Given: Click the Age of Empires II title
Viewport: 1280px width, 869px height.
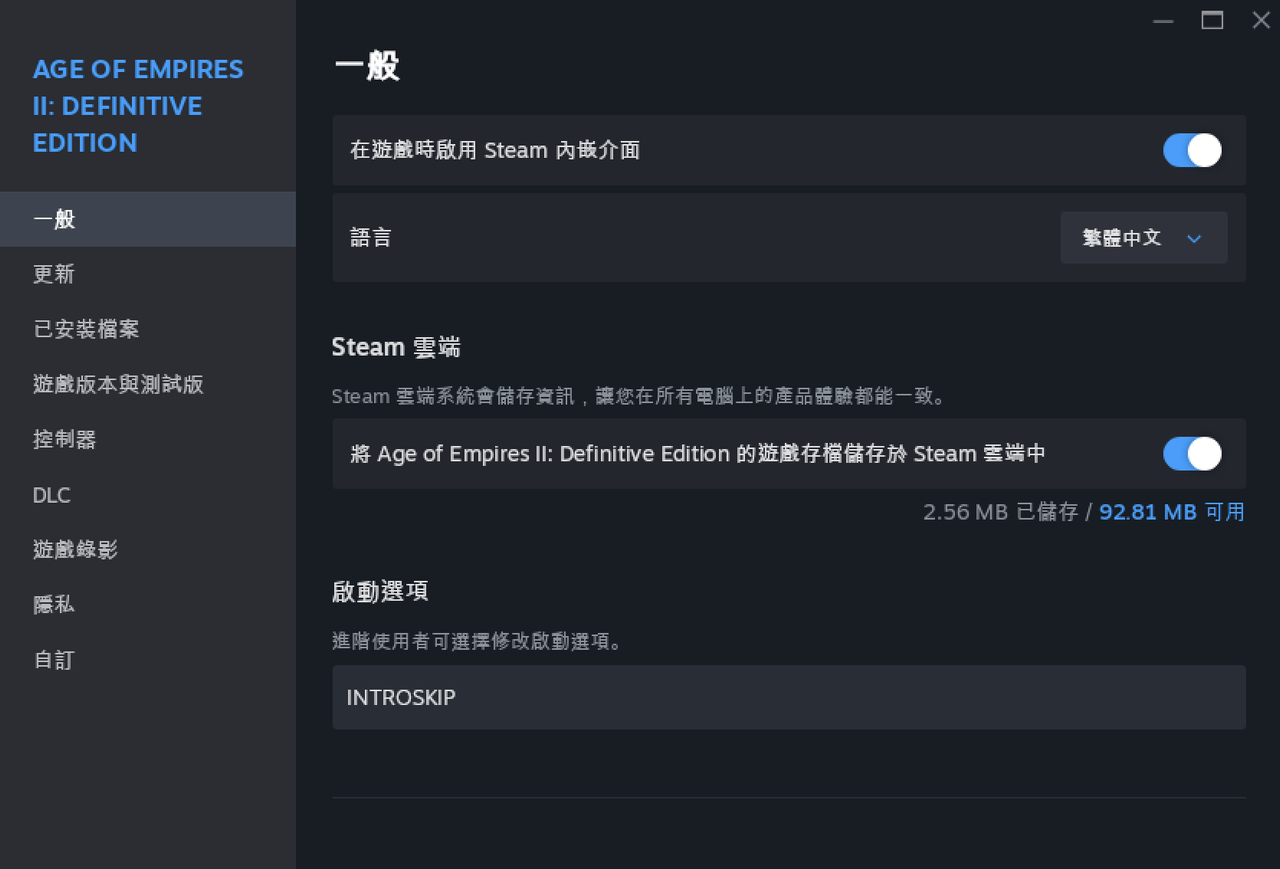Looking at the screenshot, I should point(138,106).
